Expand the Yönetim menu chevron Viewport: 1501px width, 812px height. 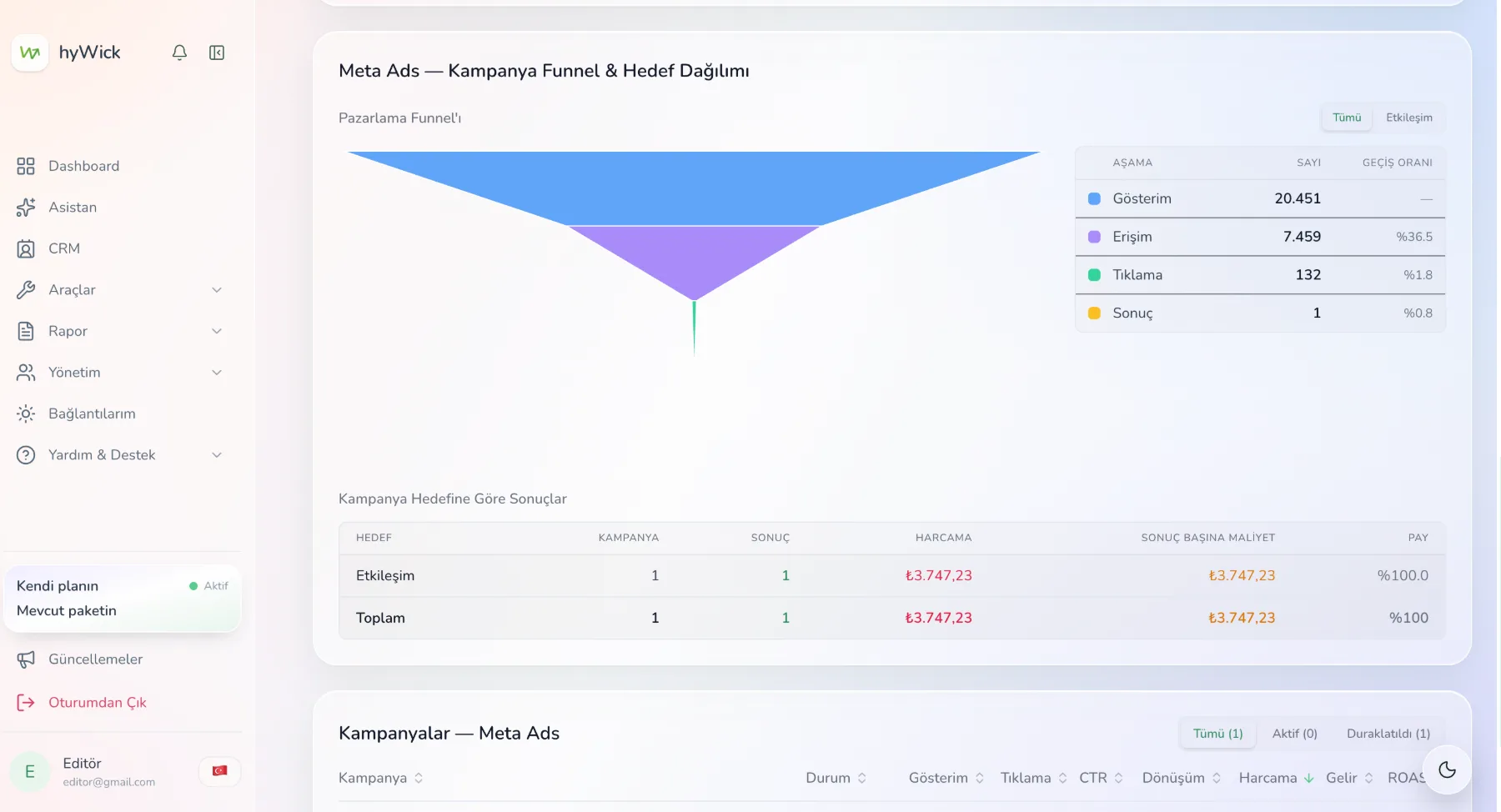pyautogui.click(x=217, y=373)
